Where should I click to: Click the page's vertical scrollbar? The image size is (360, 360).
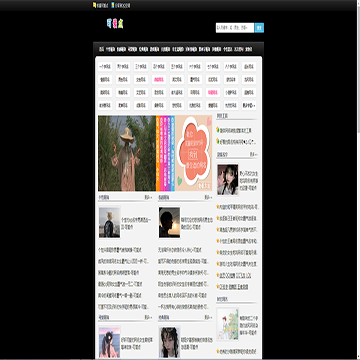358,180
